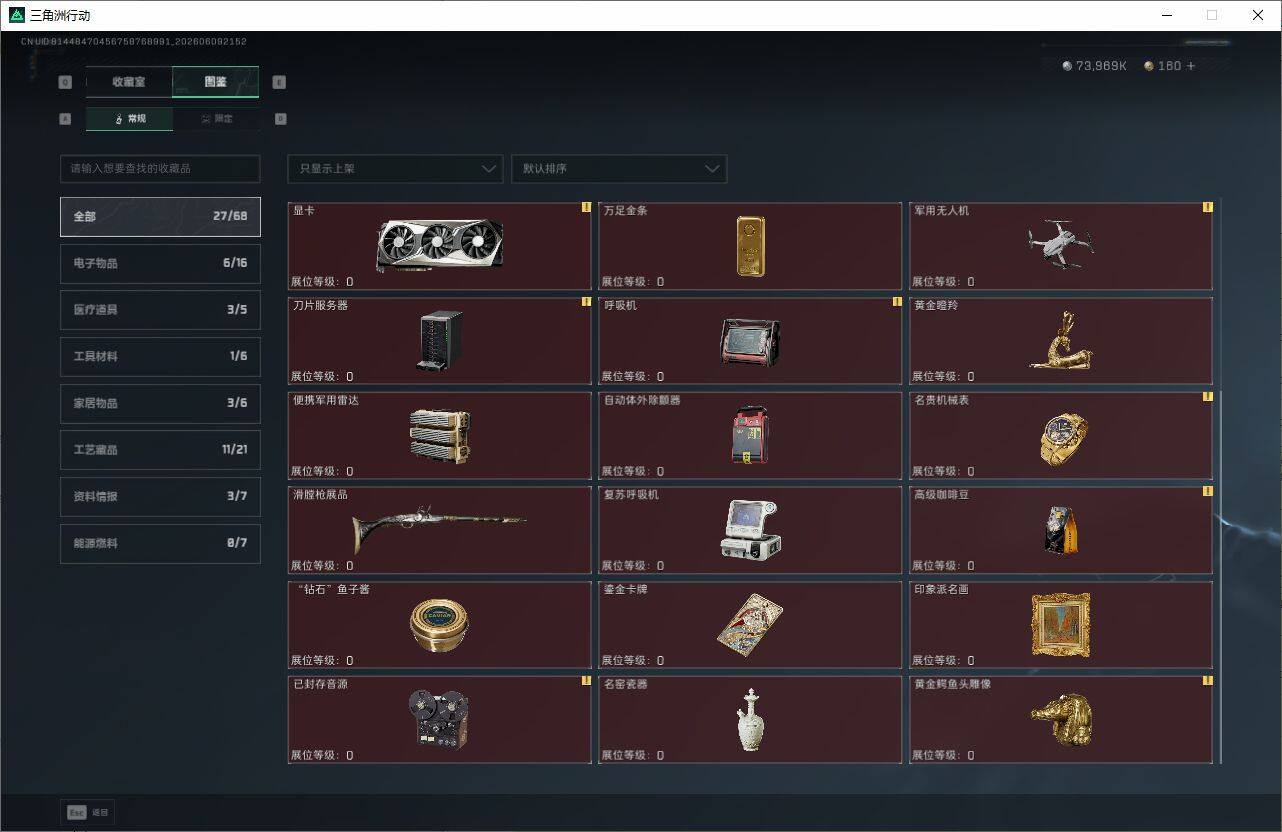
Task: Click the yellow alert badge on 刀片服务器
Action: (x=586, y=302)
